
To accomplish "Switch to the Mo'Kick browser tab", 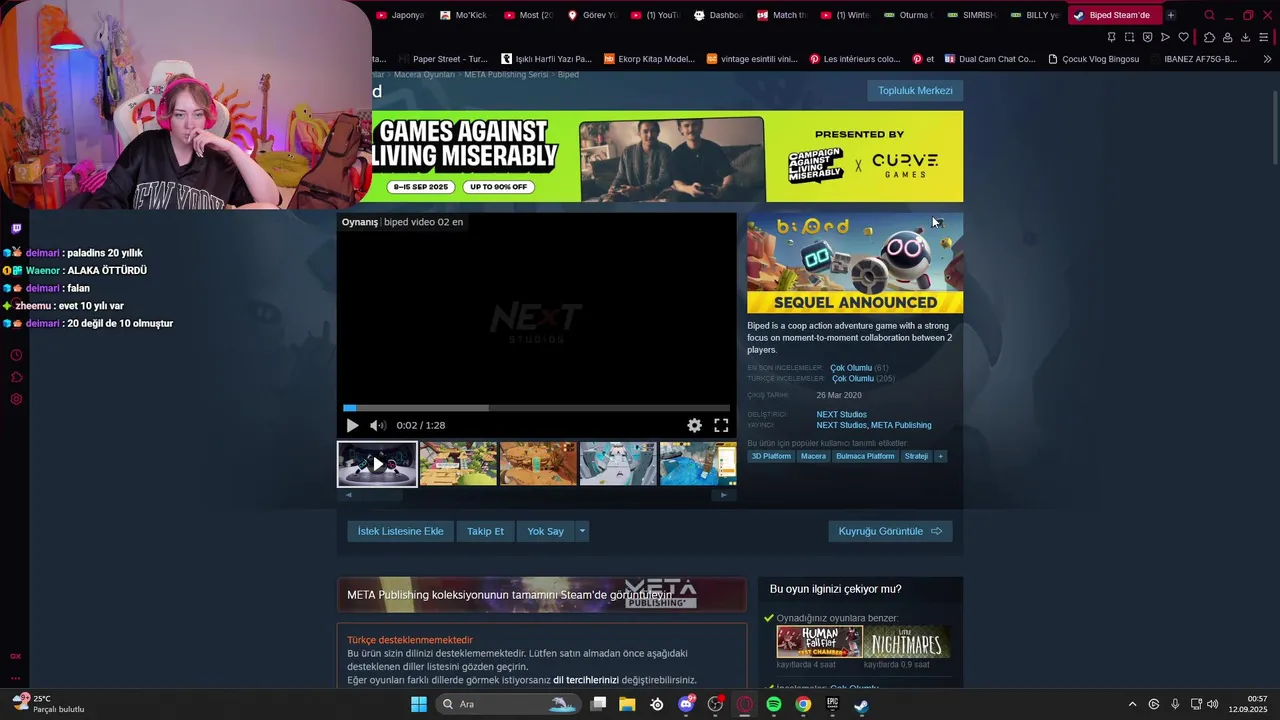I will pos(463,15).
